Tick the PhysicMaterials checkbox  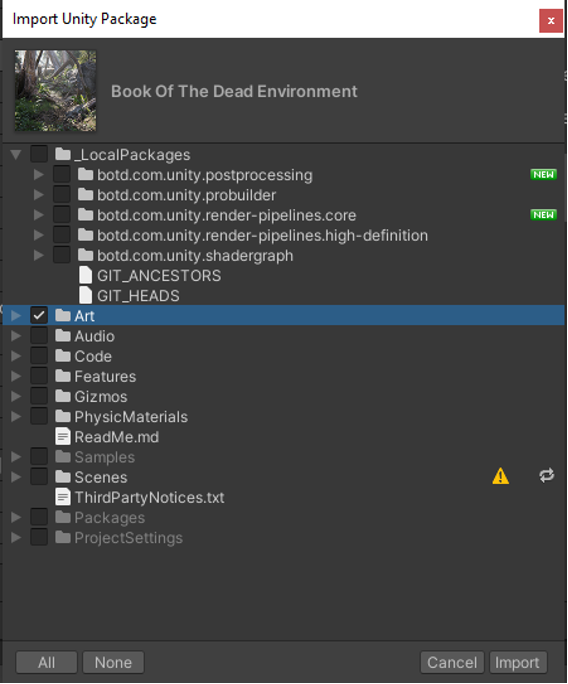pyautogui.click(x=39, y=416)
